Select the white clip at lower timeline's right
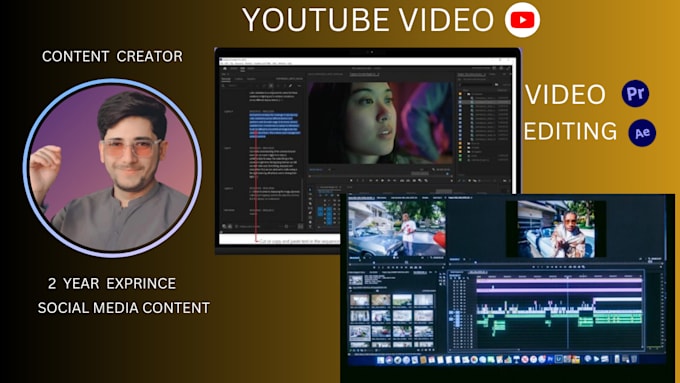Viewport: 680px width, 383px height. click(x=618, y=299)
